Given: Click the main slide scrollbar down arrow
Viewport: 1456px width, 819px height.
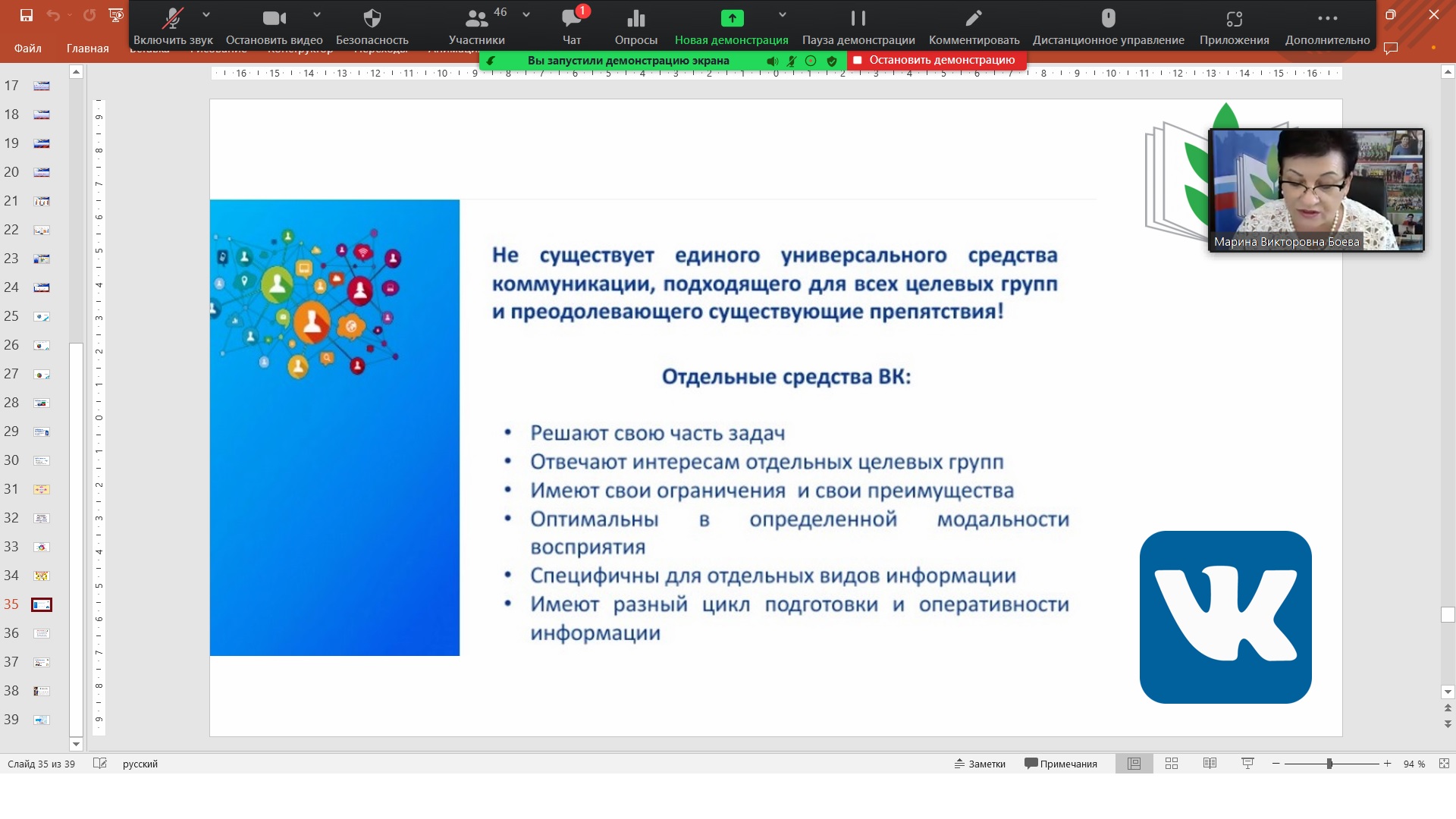Looking at the screenshot, I should tap(1448, 692).
